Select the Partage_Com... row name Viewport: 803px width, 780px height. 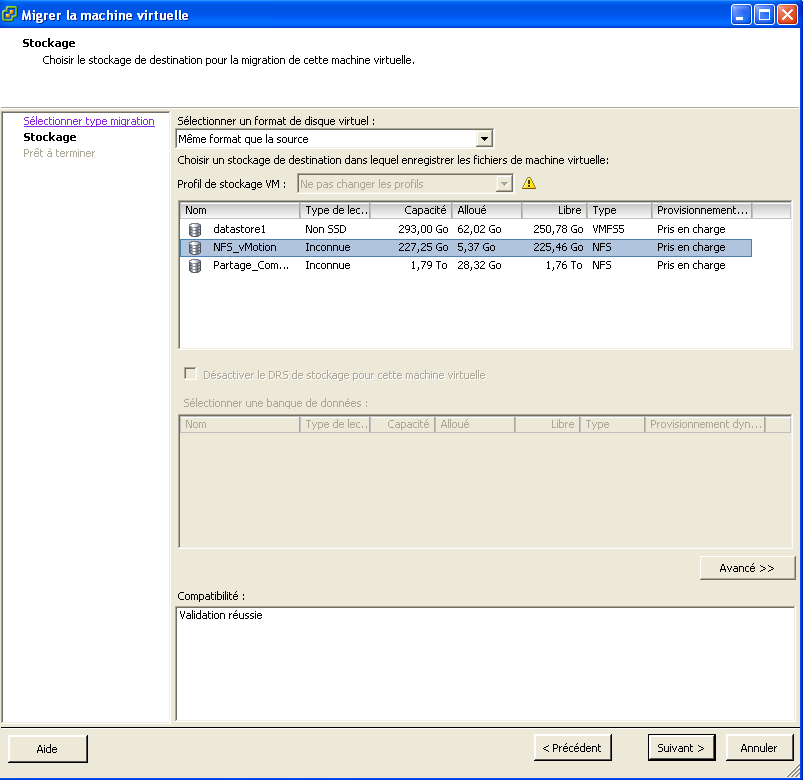coord(251,265)
